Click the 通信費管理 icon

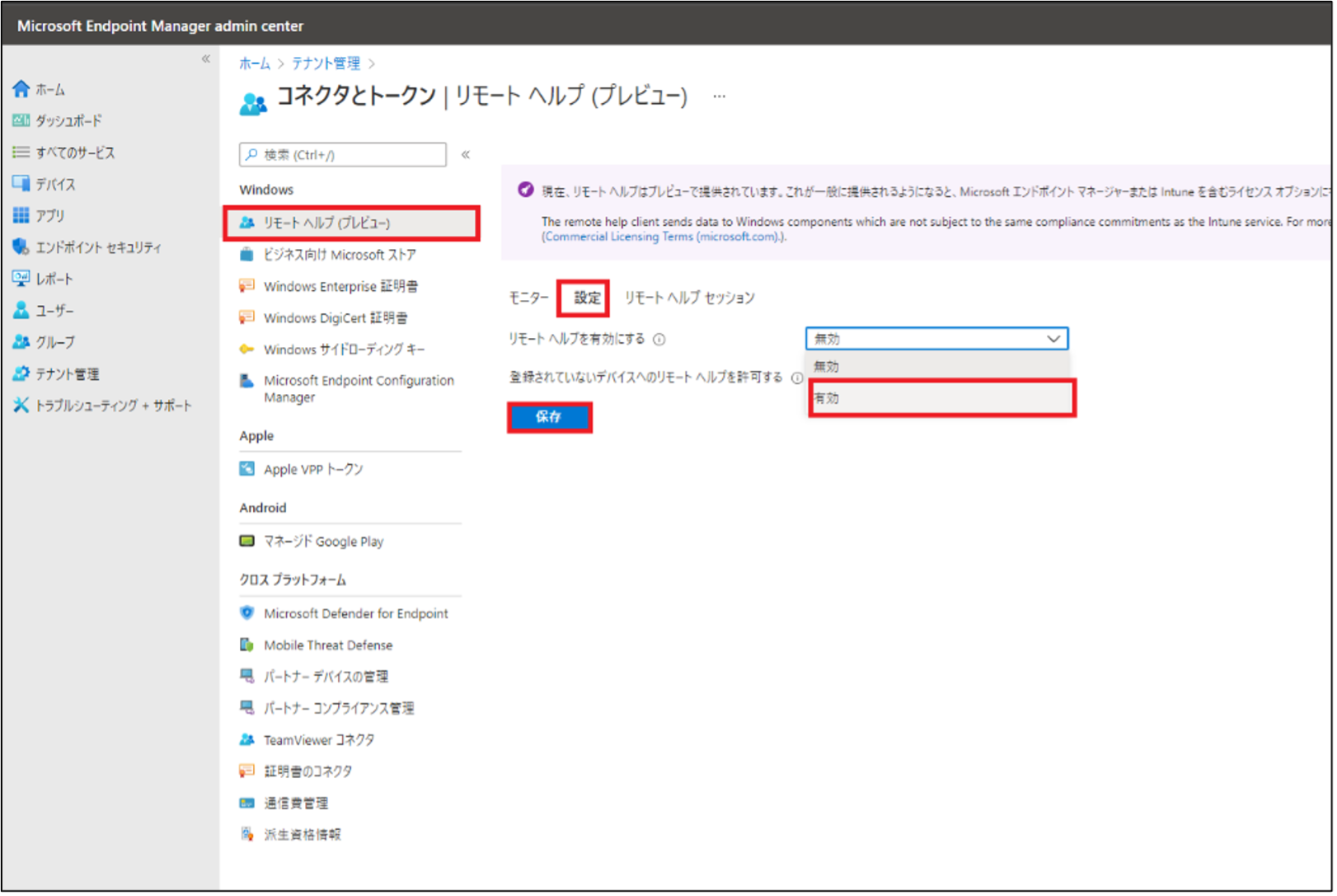246,804
